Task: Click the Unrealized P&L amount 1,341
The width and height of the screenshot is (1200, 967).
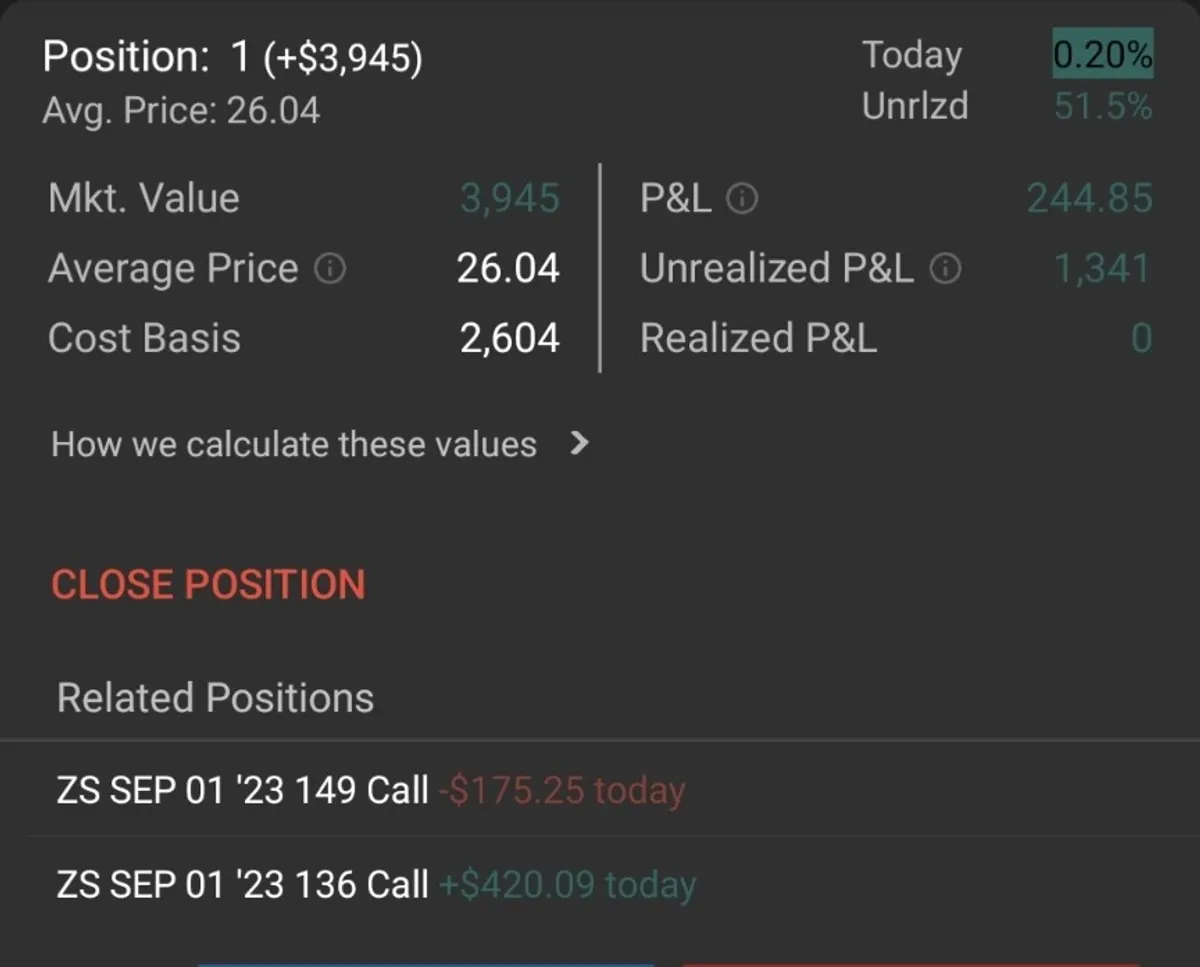Action: pos(1102,269)
